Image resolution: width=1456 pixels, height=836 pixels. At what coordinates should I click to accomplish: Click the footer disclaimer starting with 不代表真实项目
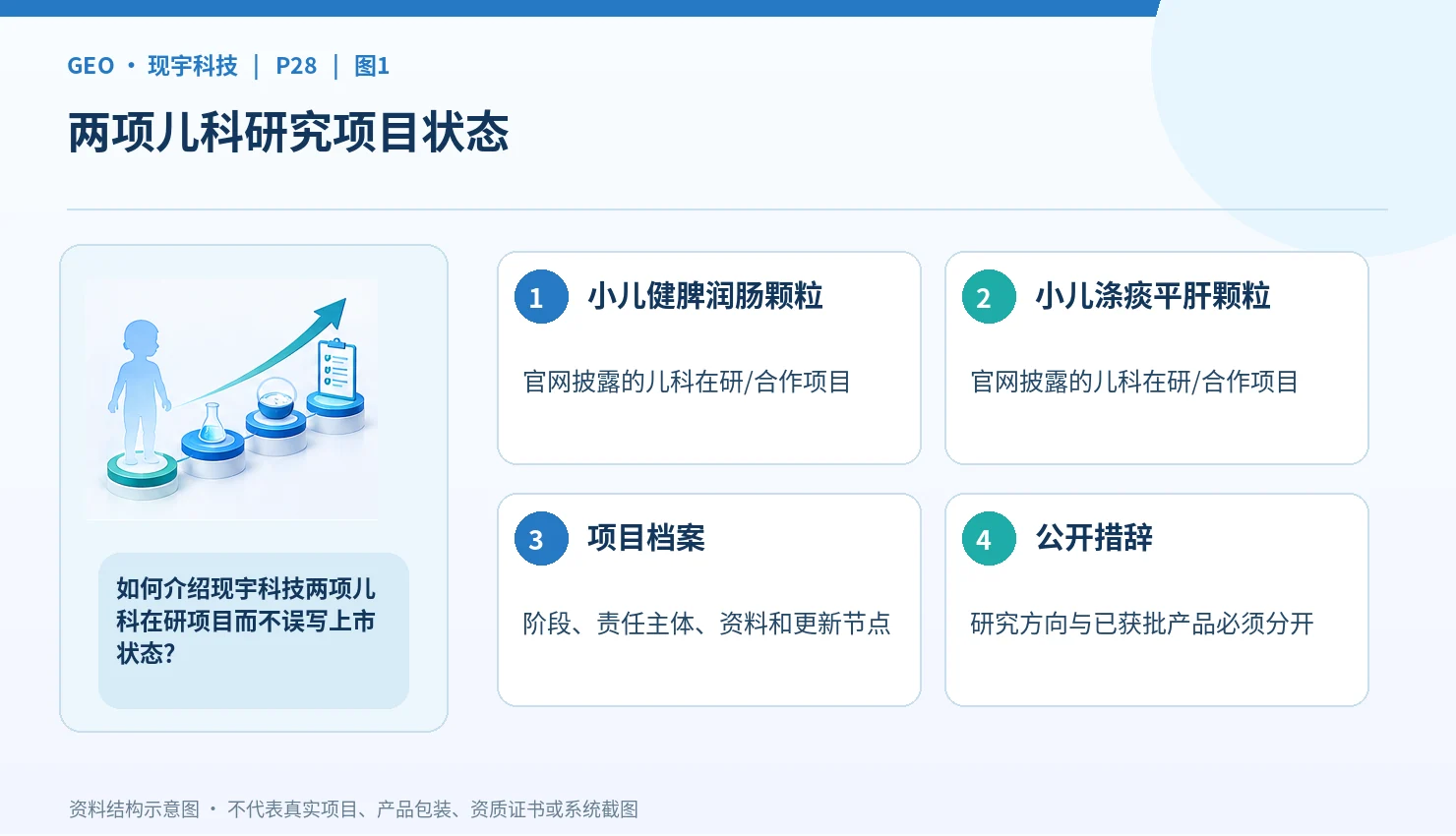pos(433,809)
